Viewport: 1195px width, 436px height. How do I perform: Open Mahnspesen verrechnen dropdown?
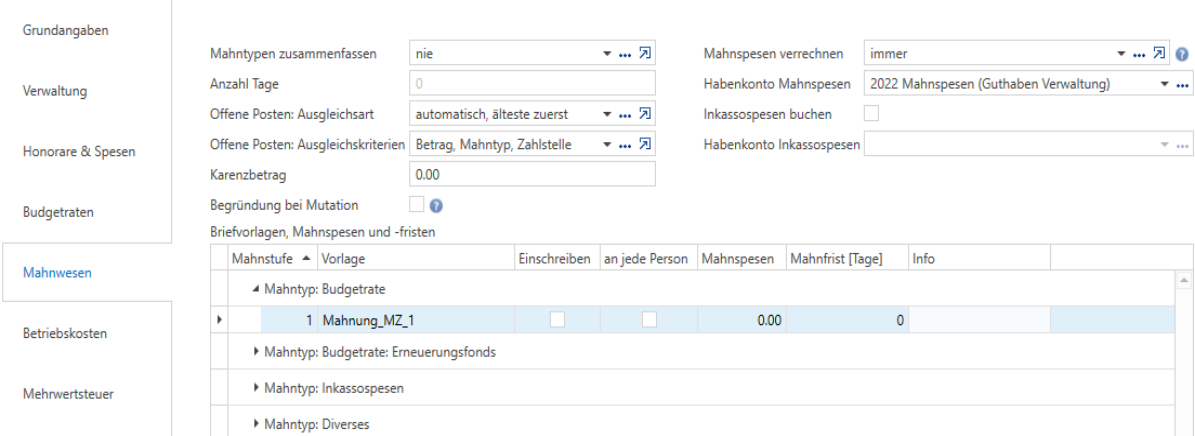pyautogui.click(x=1121, y=54)
